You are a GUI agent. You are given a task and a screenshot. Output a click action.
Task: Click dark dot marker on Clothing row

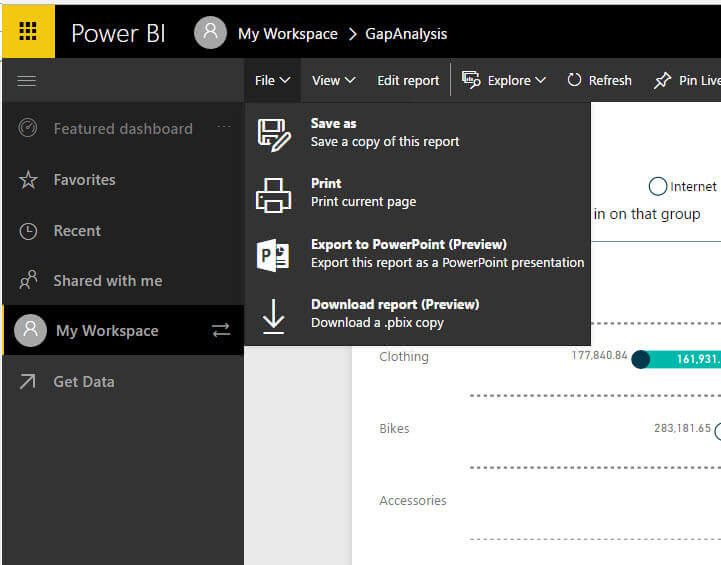[x=640, y=360]
